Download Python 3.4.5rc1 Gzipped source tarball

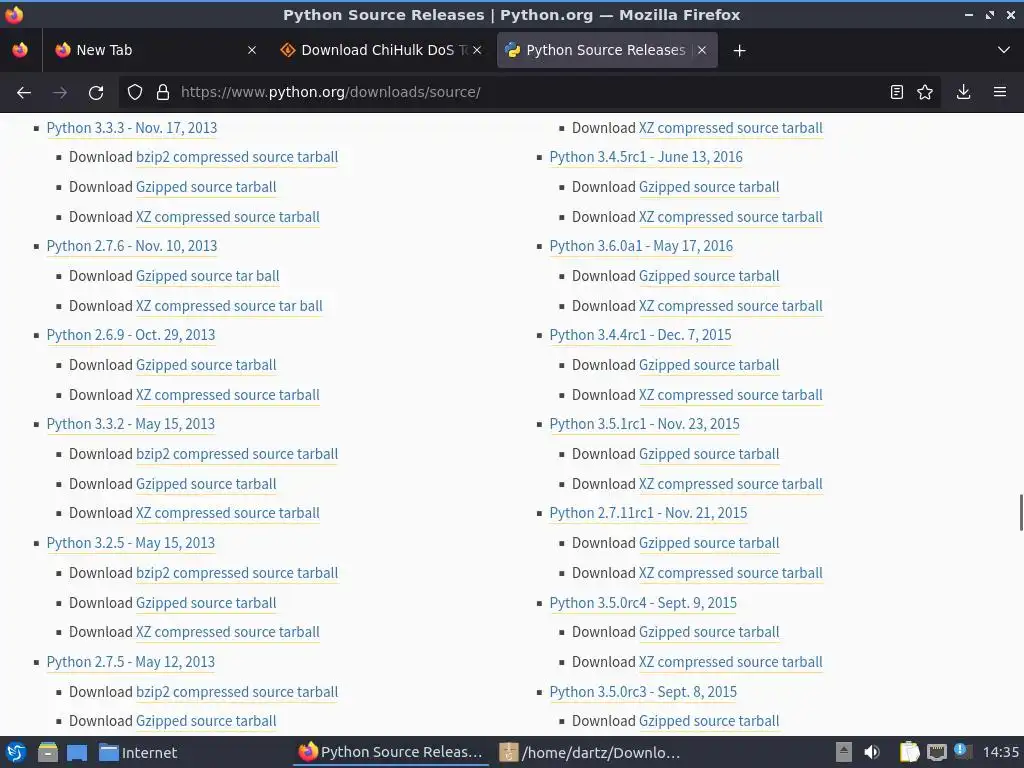coord(709,187)
